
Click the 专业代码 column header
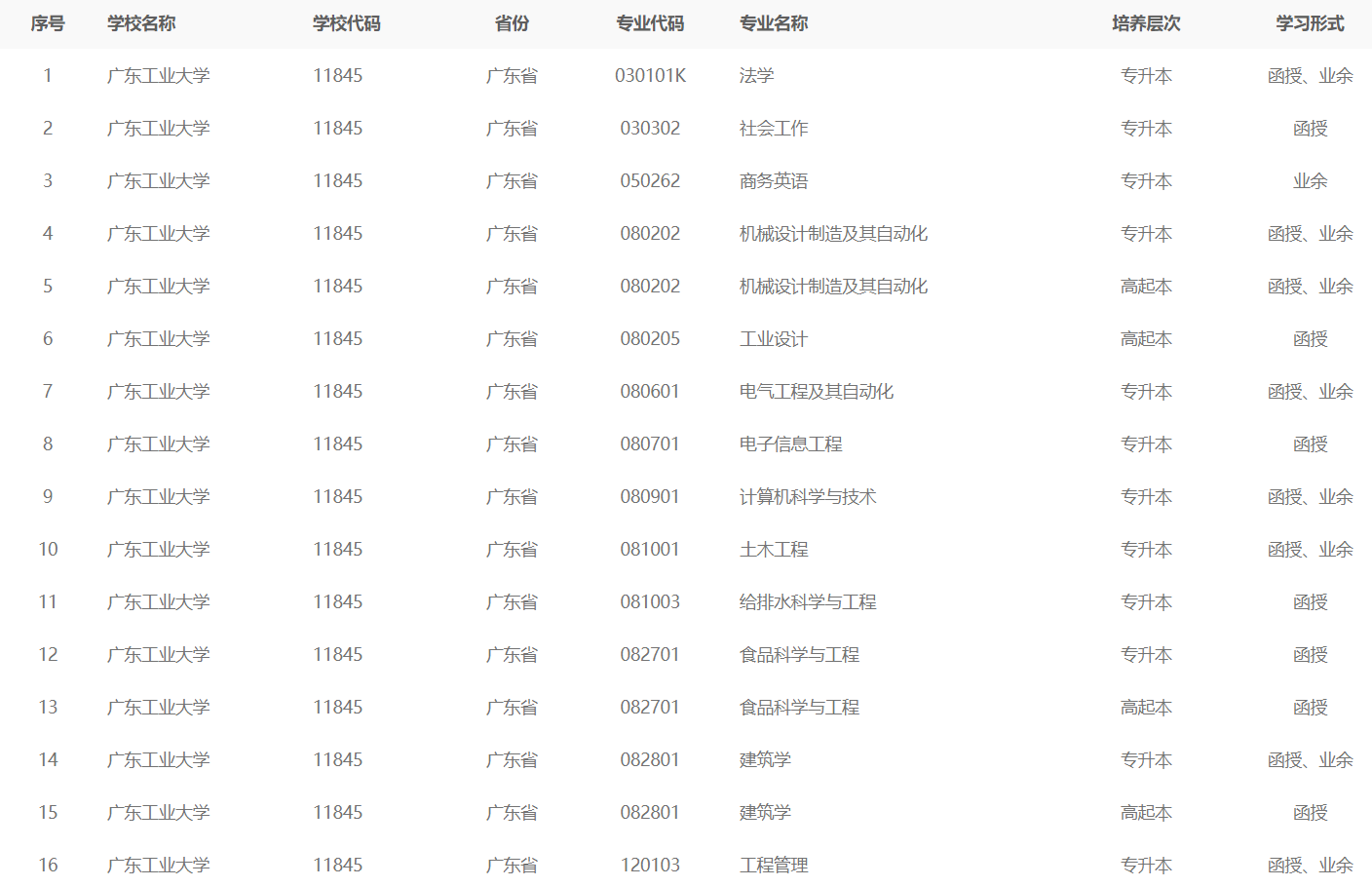click(650, 23)
